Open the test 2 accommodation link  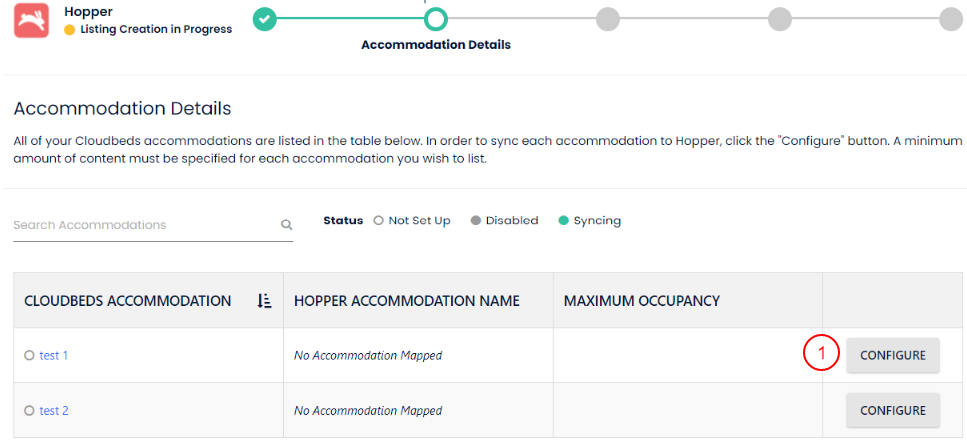click(x=54, y=410)
